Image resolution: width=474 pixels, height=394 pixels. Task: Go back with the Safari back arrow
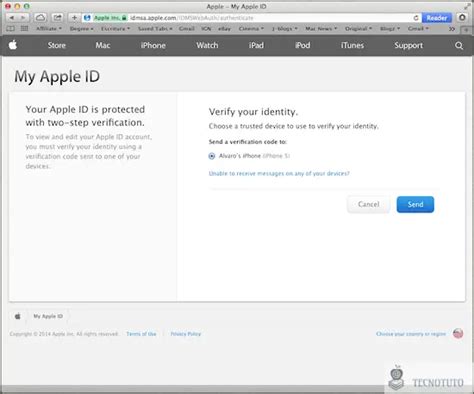[x=11, y=18]
